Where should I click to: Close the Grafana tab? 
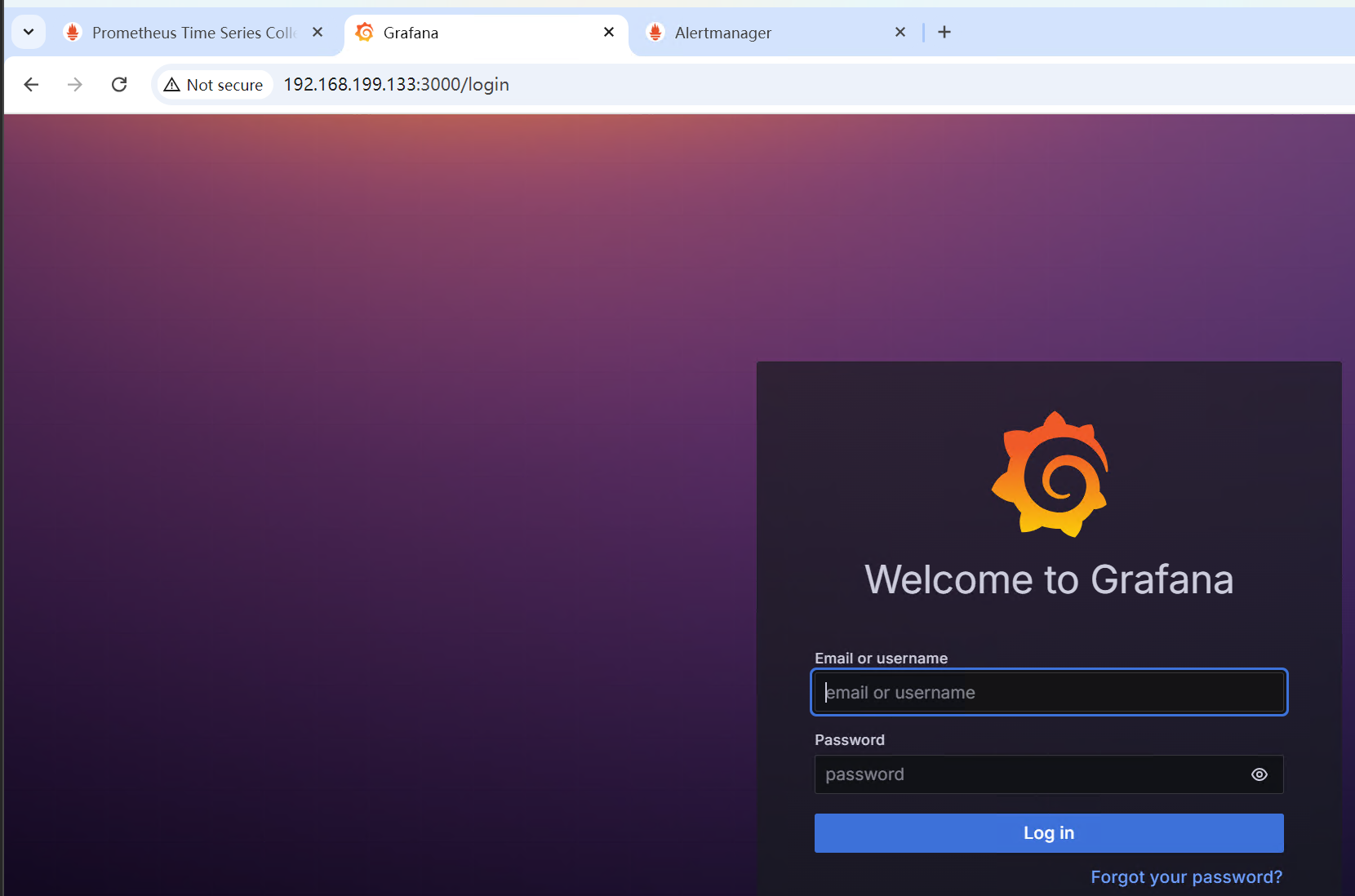pos(609,33)
